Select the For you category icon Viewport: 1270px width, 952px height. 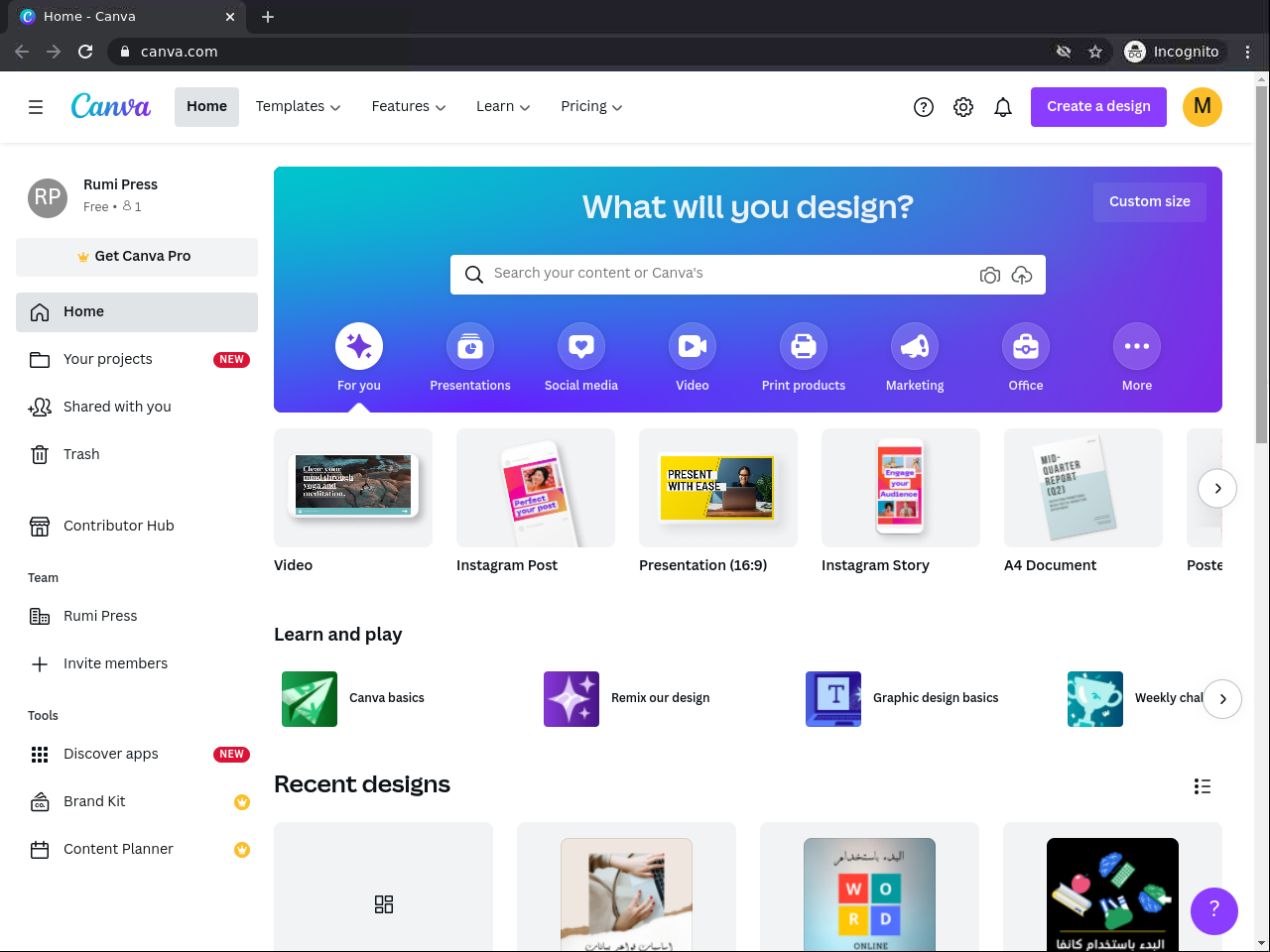tap(359, 346)
